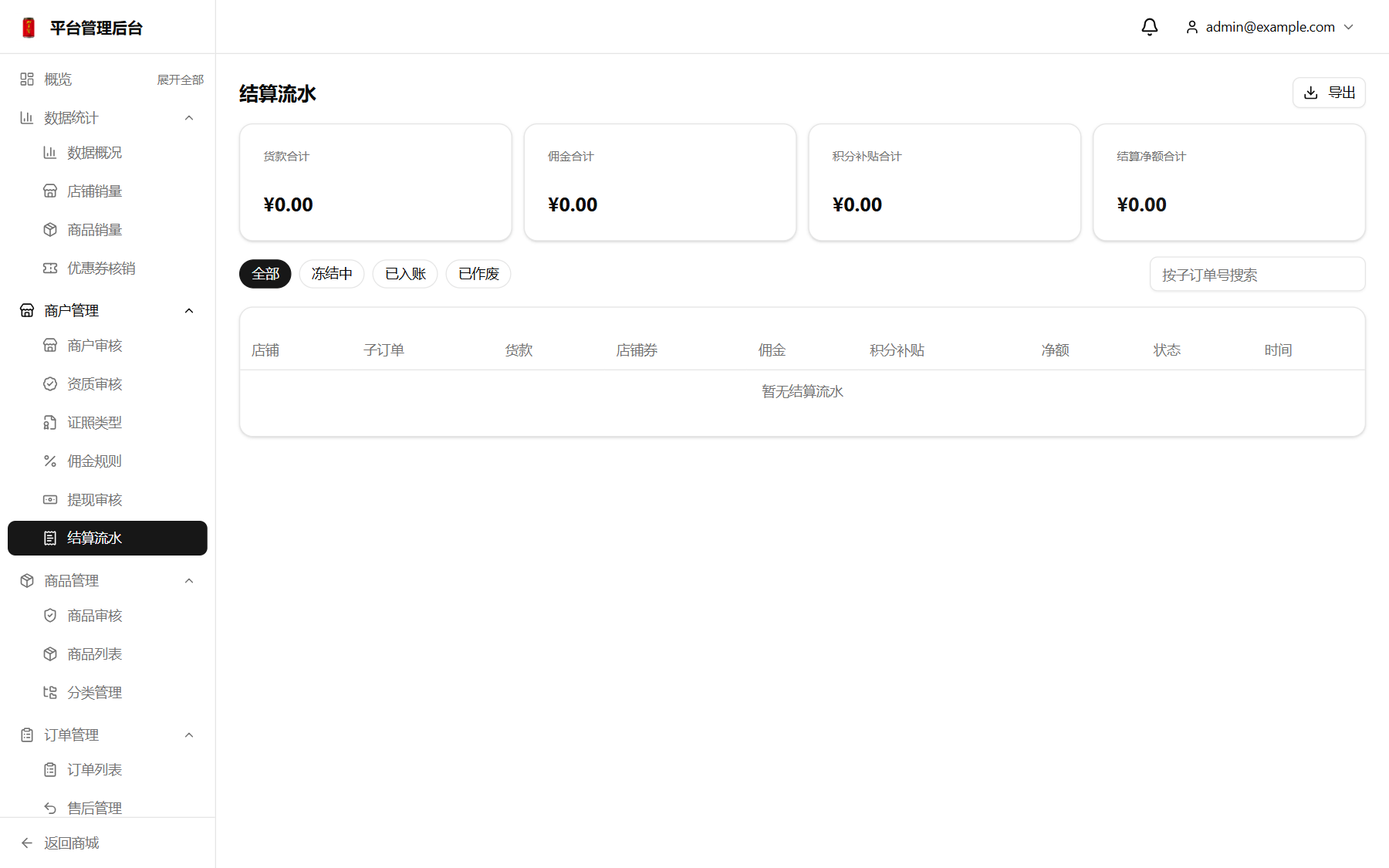Click the 导出 export button
The height and width of the screenshot is (868, 1389).
pos(1329,93)
